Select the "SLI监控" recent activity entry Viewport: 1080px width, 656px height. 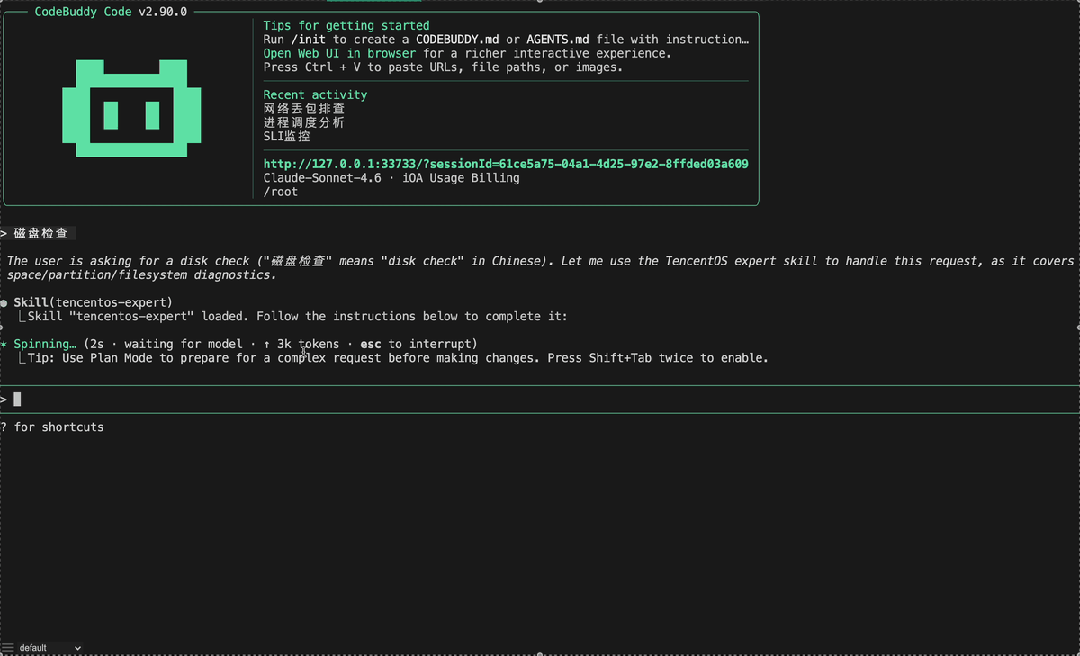click(287, 136)
